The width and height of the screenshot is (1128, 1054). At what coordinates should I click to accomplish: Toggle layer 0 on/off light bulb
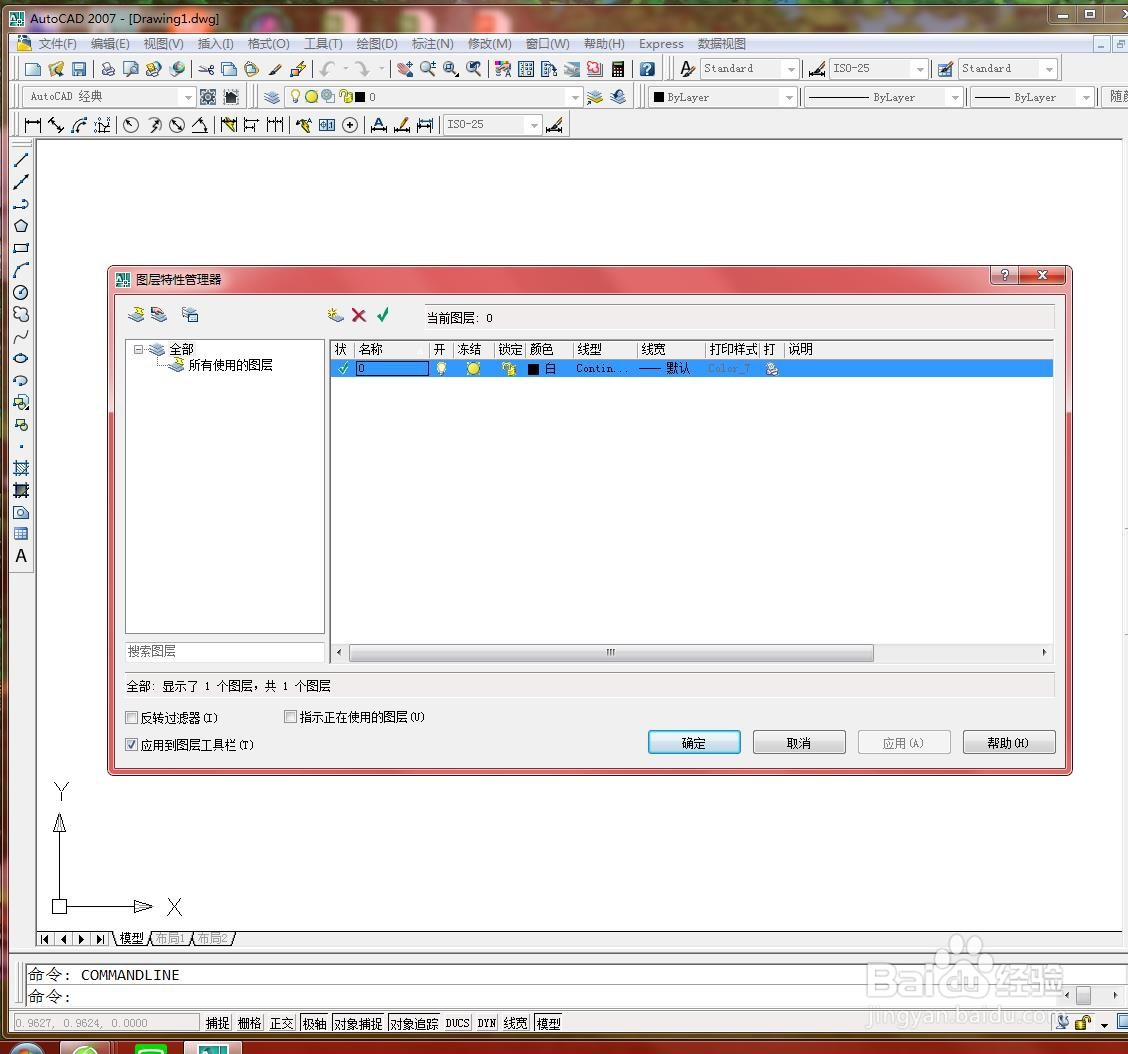pos(441,368)
